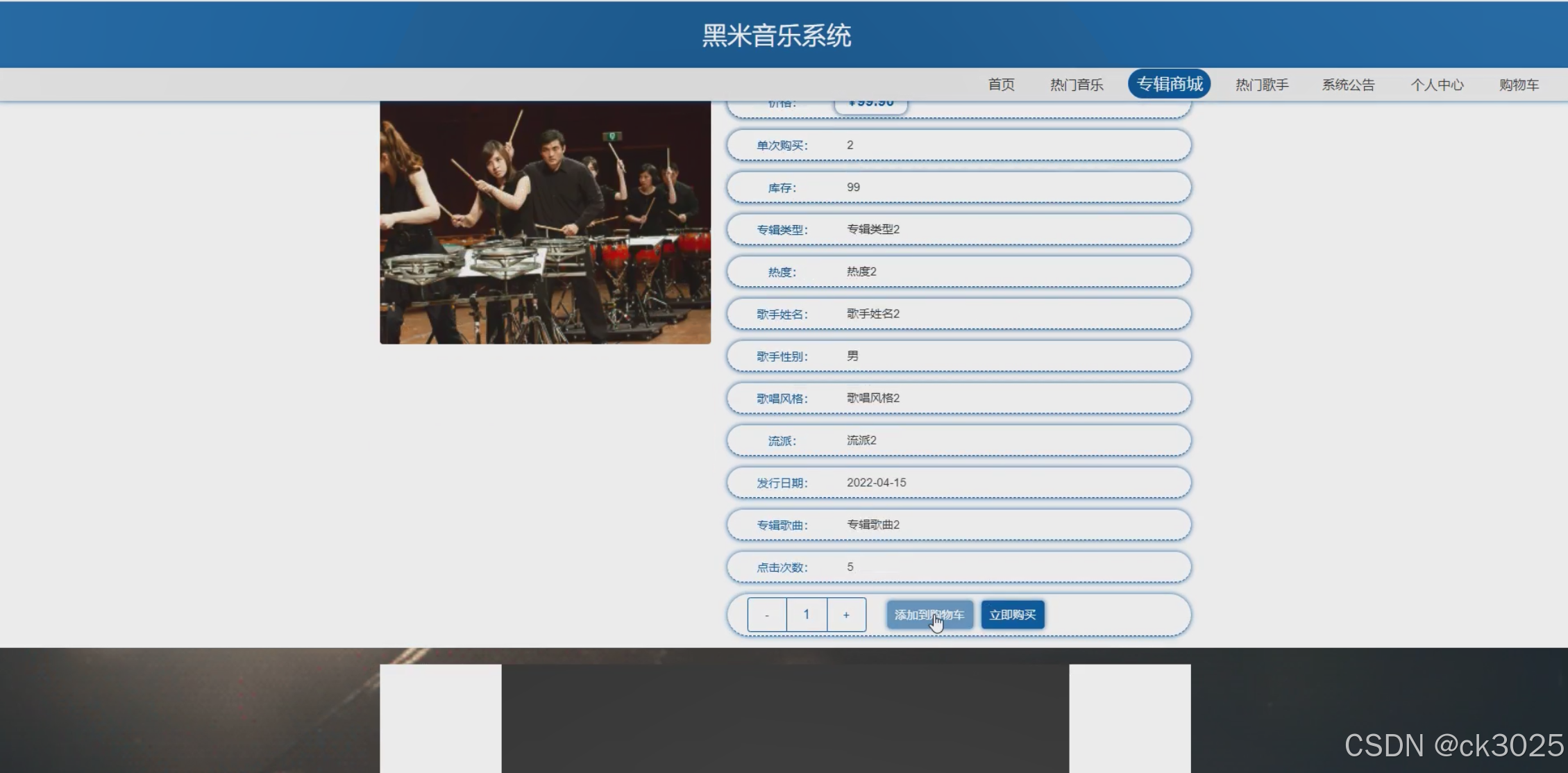Open the 购物车 page

pyautogui.click(x=1519, y=85)
